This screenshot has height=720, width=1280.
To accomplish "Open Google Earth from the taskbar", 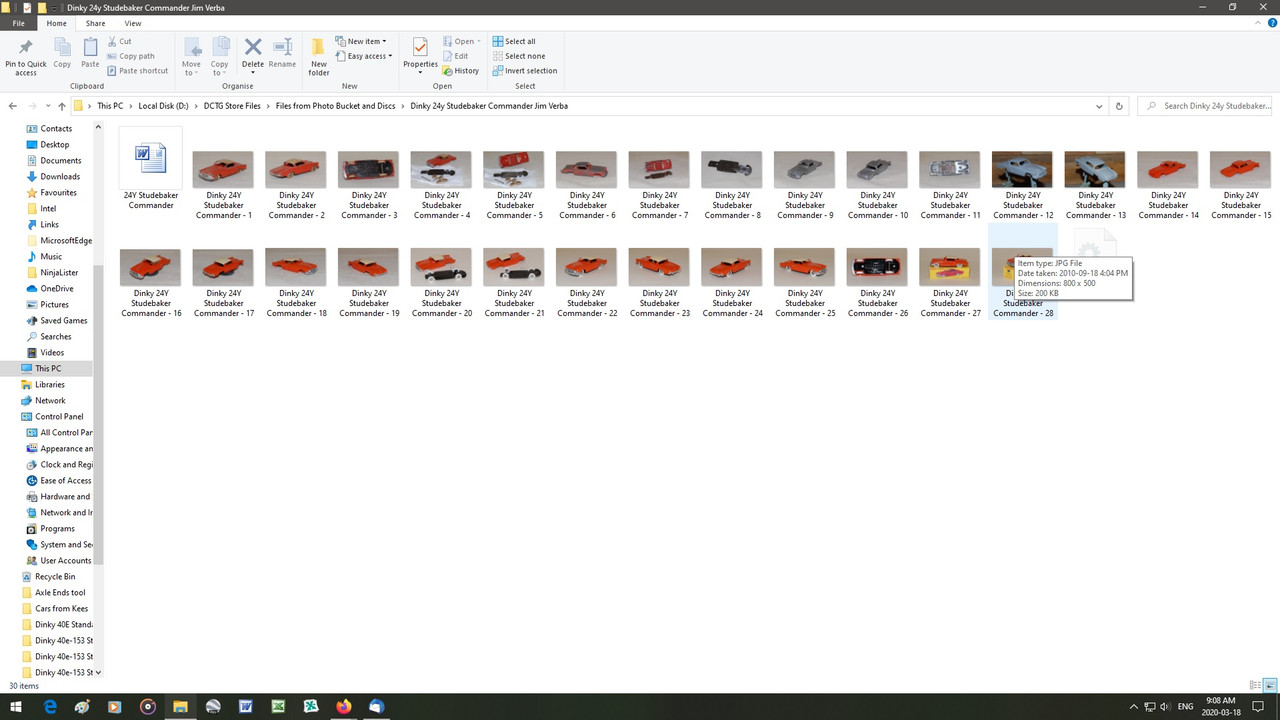I will pyautogui.click(x=213, y=706).
